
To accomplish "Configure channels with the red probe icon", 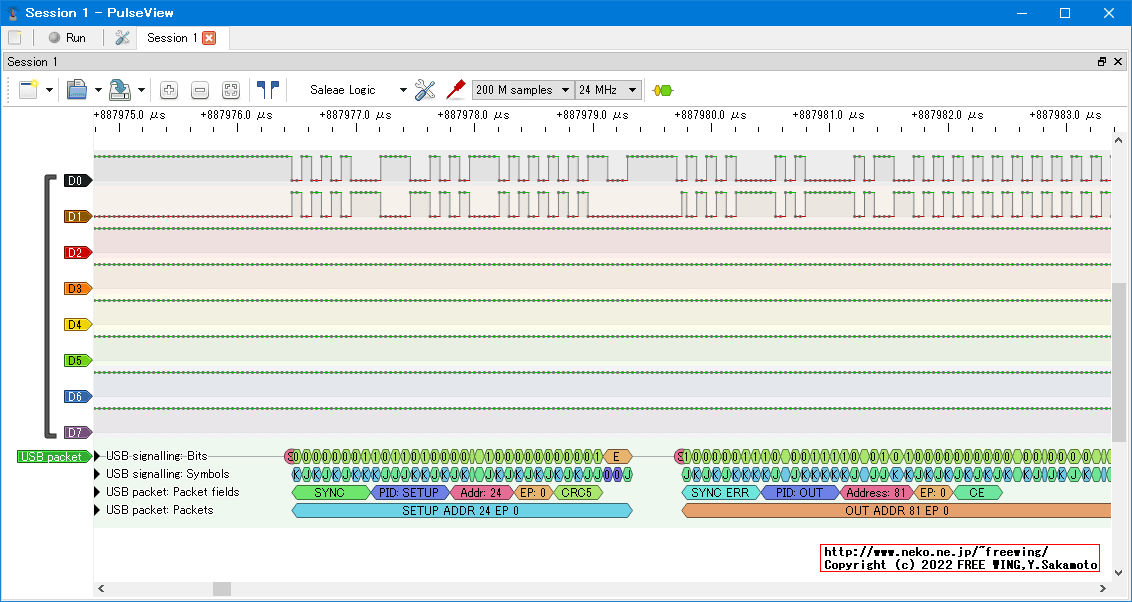I will (455, 90).
